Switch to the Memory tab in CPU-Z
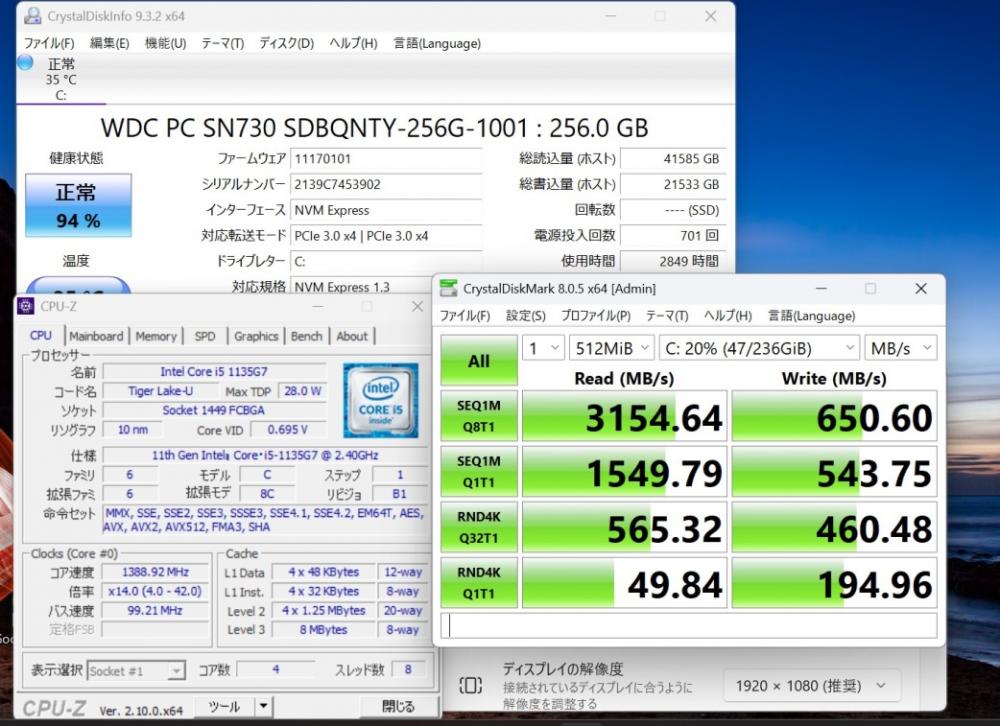This screenshot has height=726, width=1000. (156, 336)
